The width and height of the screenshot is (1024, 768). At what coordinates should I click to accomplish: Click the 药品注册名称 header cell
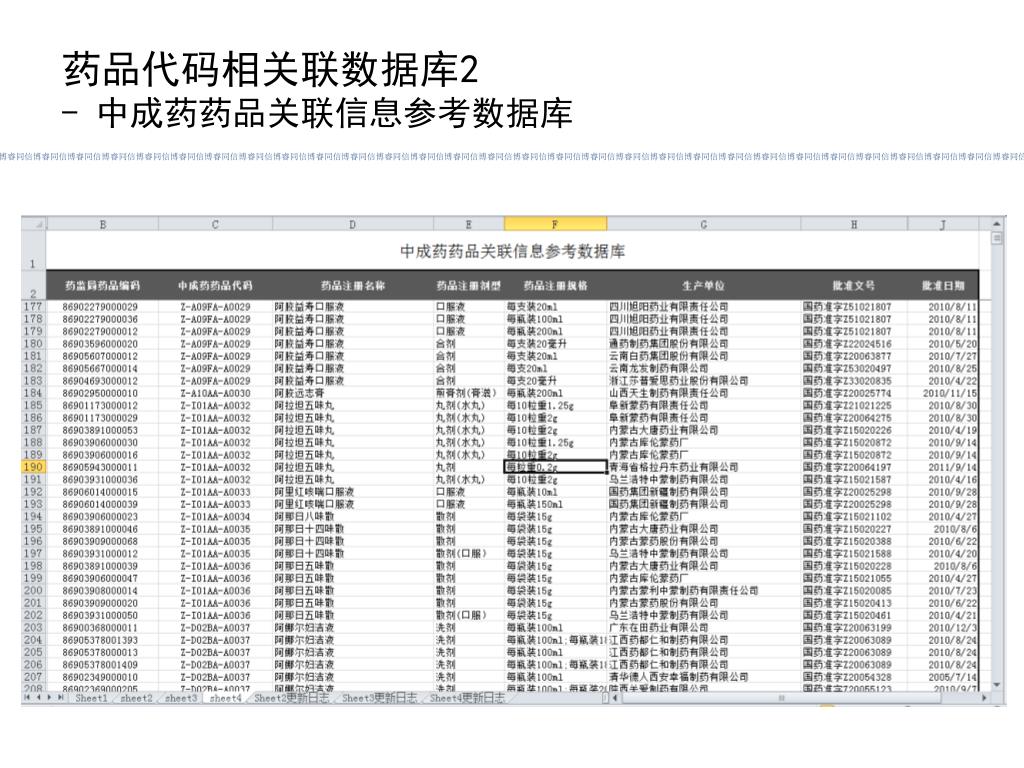[353, 286]
